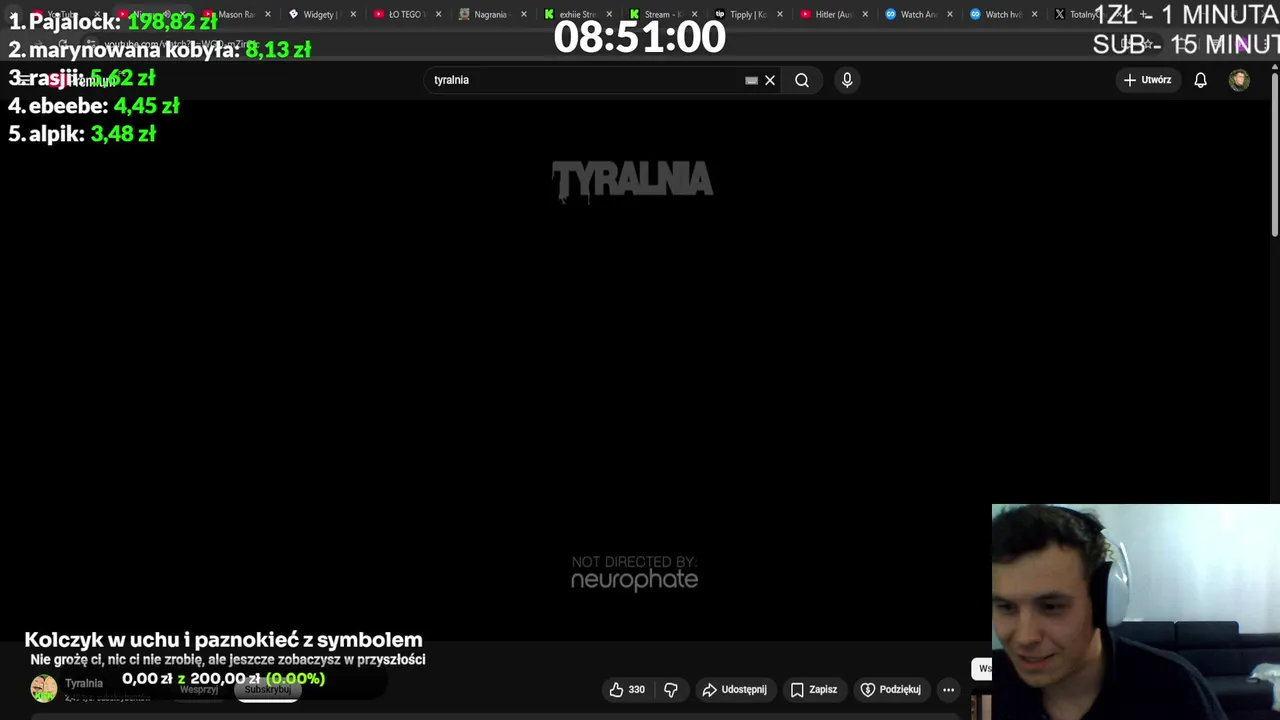Clear the search text with the X icon

coord(770,80)
